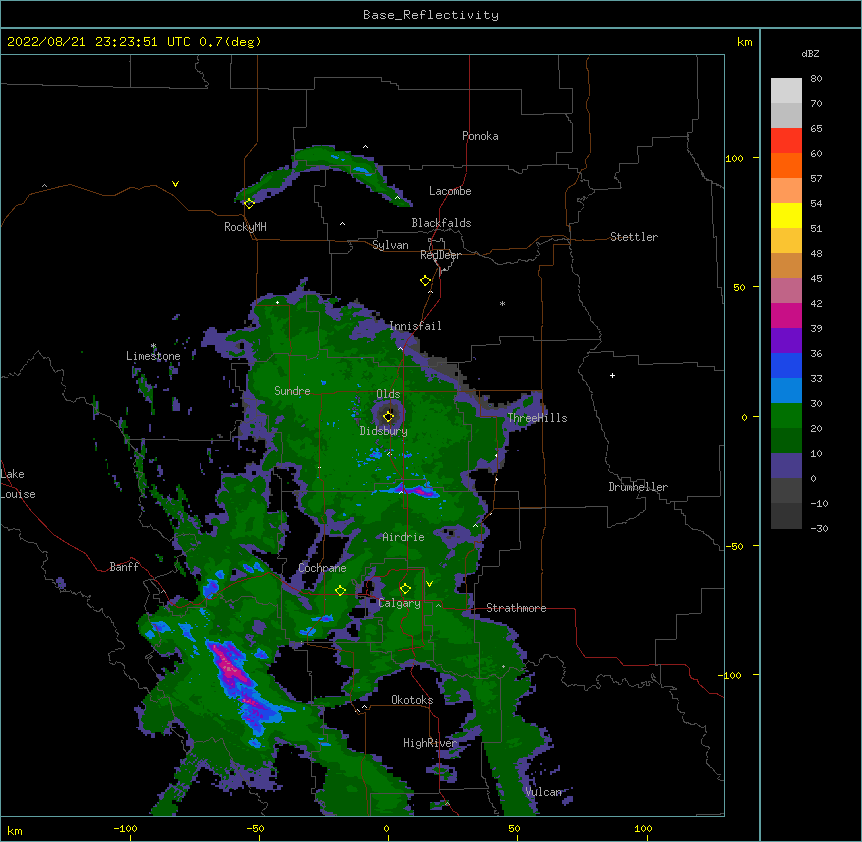This screenshot has height=842, width=862.
Task: Select the Blackfalds city label
Action: coord(441,223)
